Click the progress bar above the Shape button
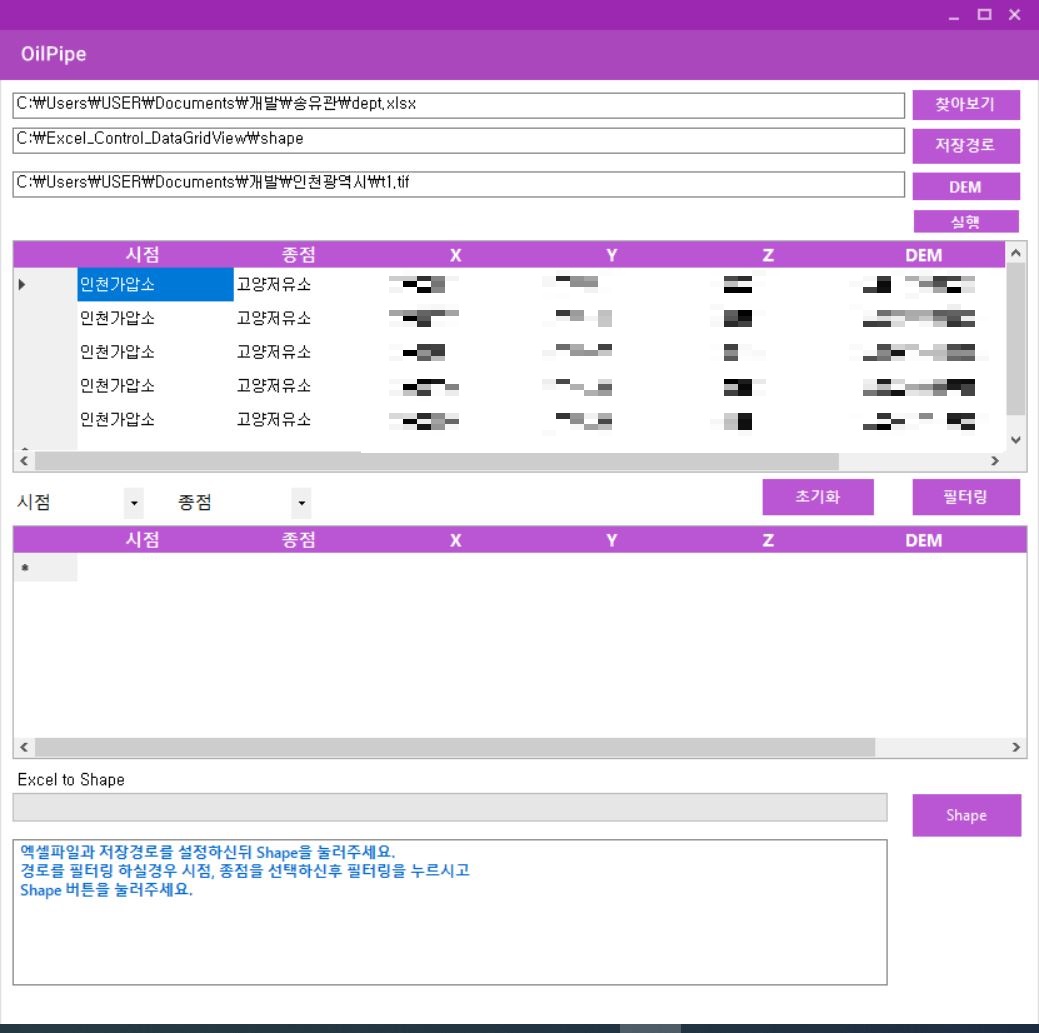 click(x=450, y=806)
